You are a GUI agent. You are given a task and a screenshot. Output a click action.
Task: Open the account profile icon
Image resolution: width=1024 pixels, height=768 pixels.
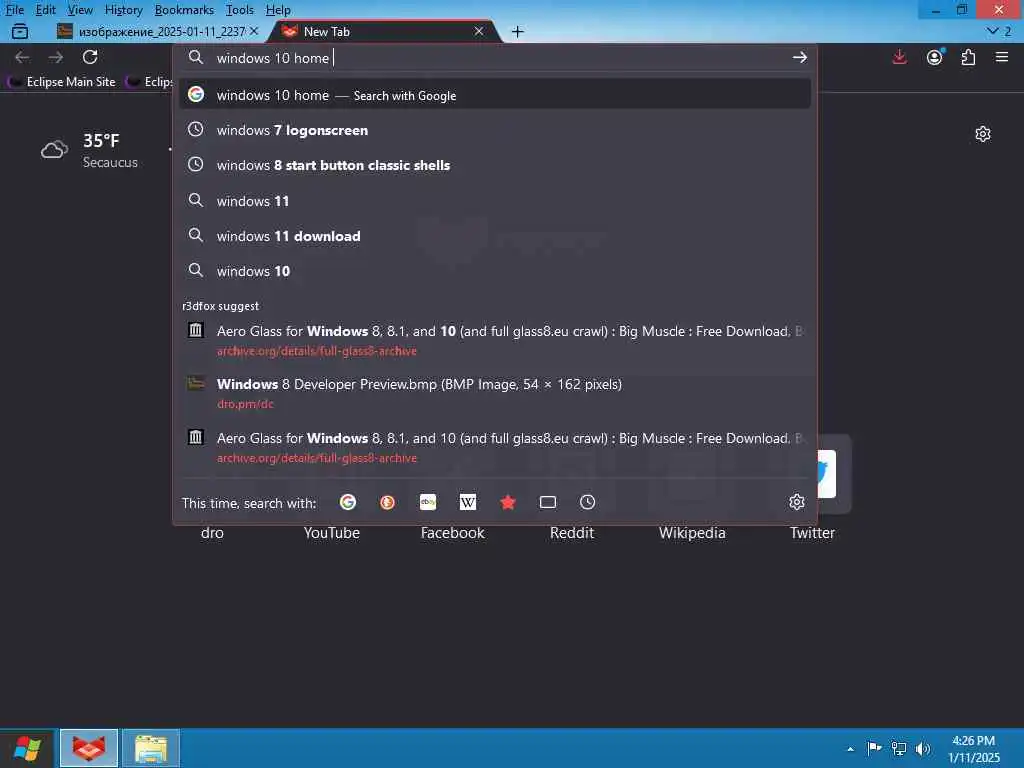[935, 57]
